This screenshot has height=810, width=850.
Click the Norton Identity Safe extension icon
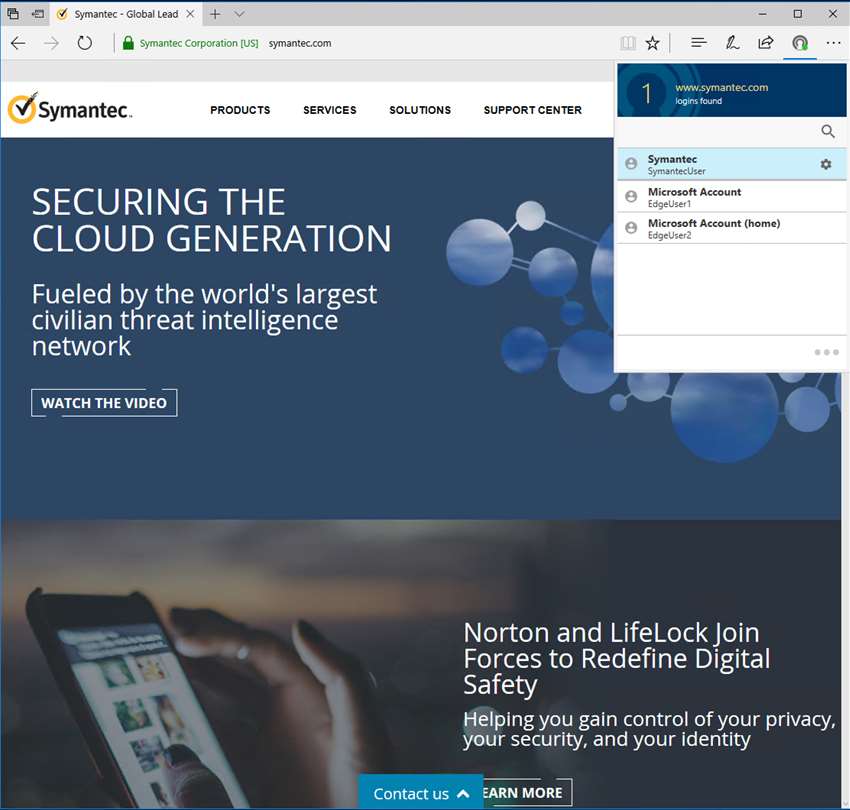[800, 43]
